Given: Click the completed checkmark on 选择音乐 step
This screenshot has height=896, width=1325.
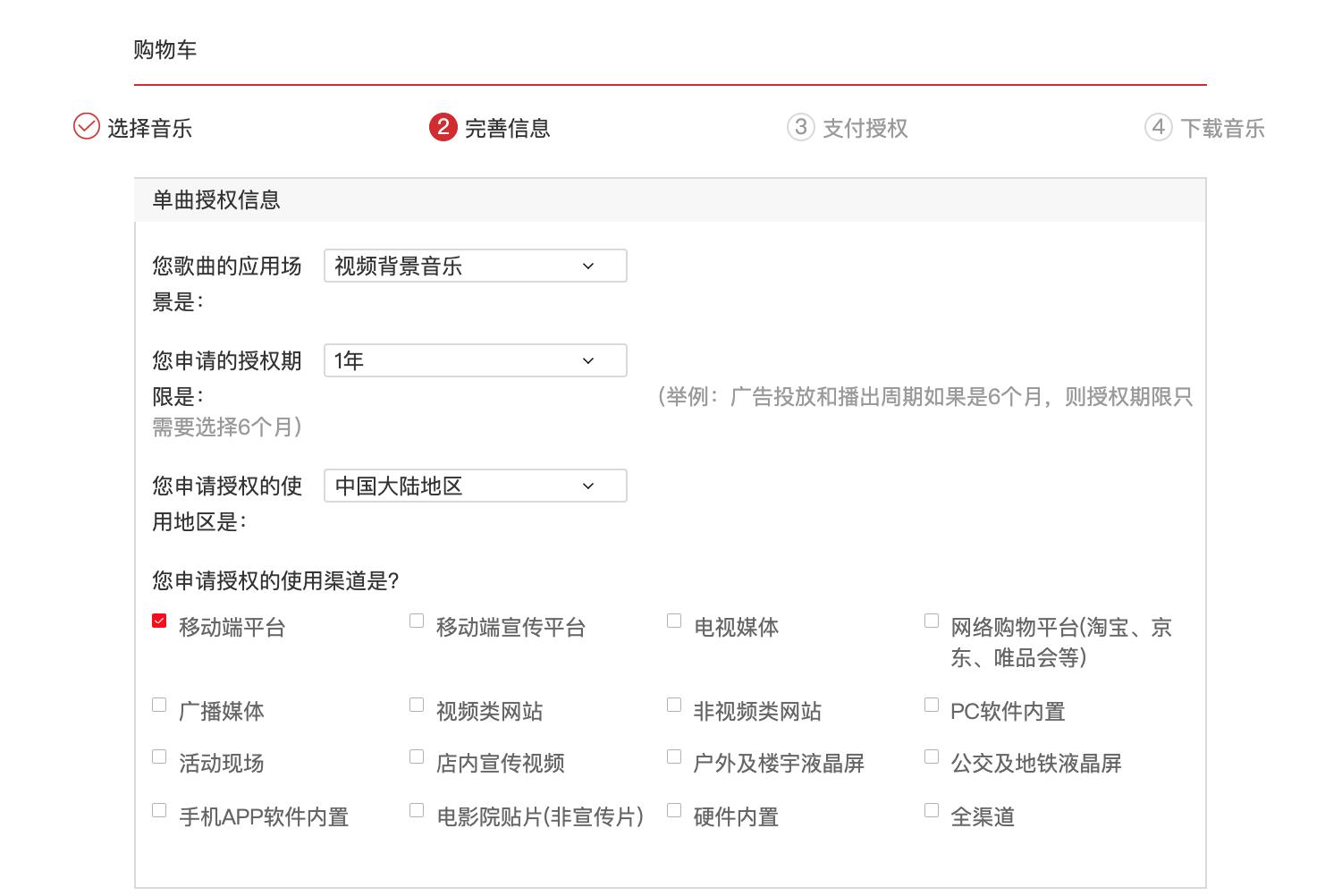Looking at the screenshot, I should (85, 127).
